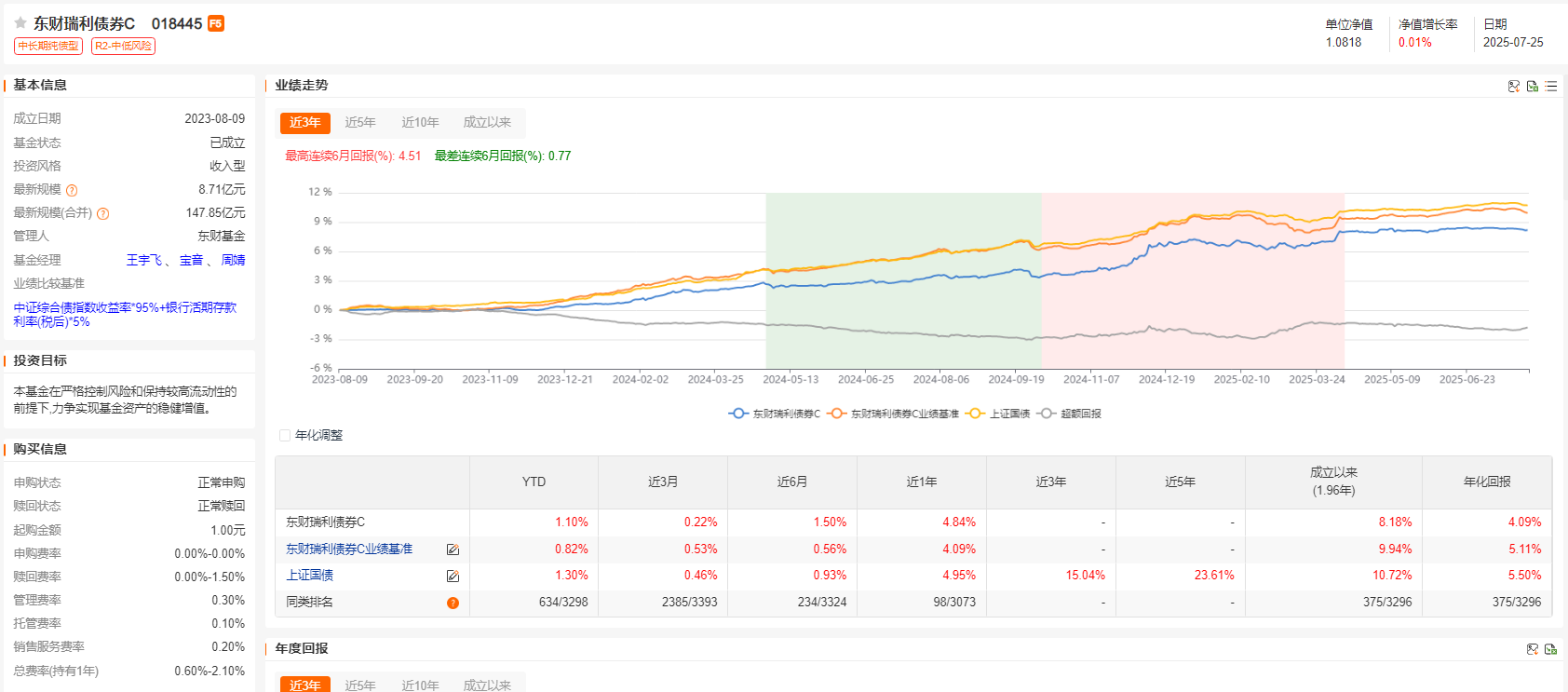Click 单位净值 value 1.0818
This screenshot has width=1568, height=692.
point(1344,42)
